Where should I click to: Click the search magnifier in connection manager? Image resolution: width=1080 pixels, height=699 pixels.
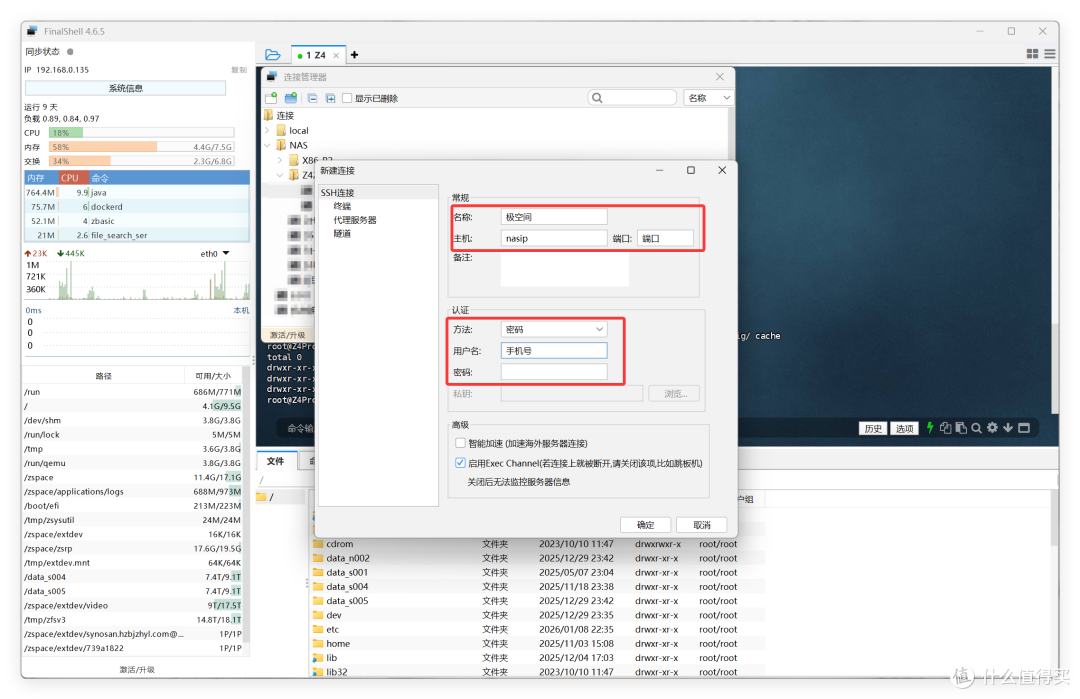[597, 98]
